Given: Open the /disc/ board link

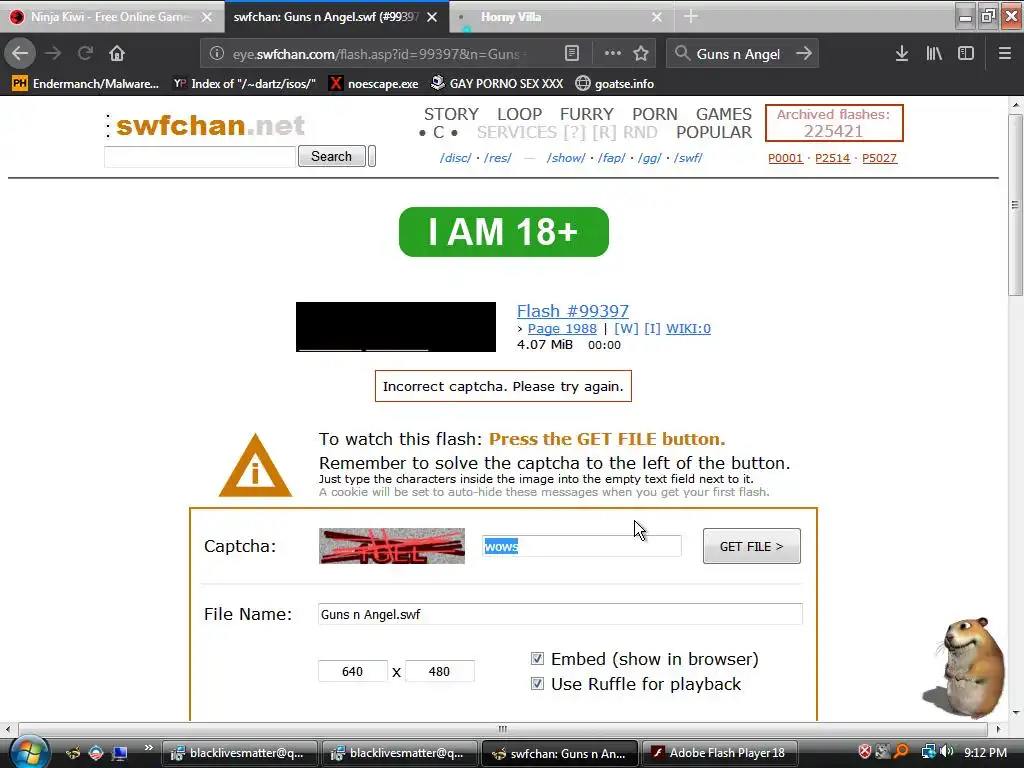Looking at the screenshot, I should [456, 158].
